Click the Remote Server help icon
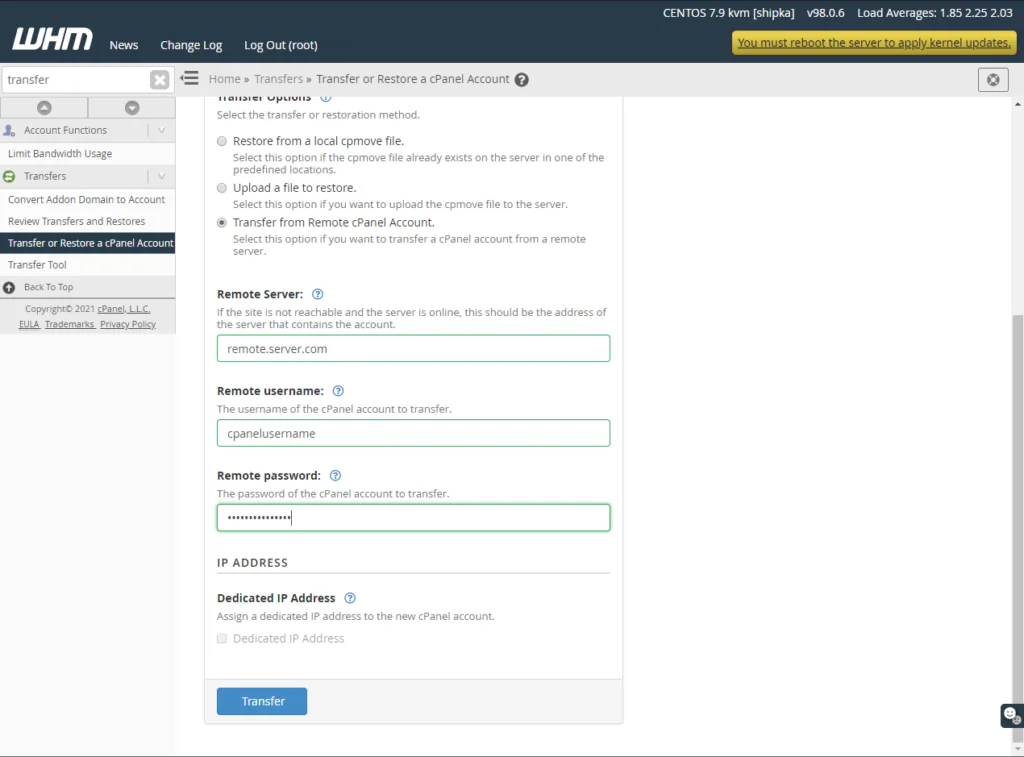This screenshot has width=1024, height=757. pos(318,294)
